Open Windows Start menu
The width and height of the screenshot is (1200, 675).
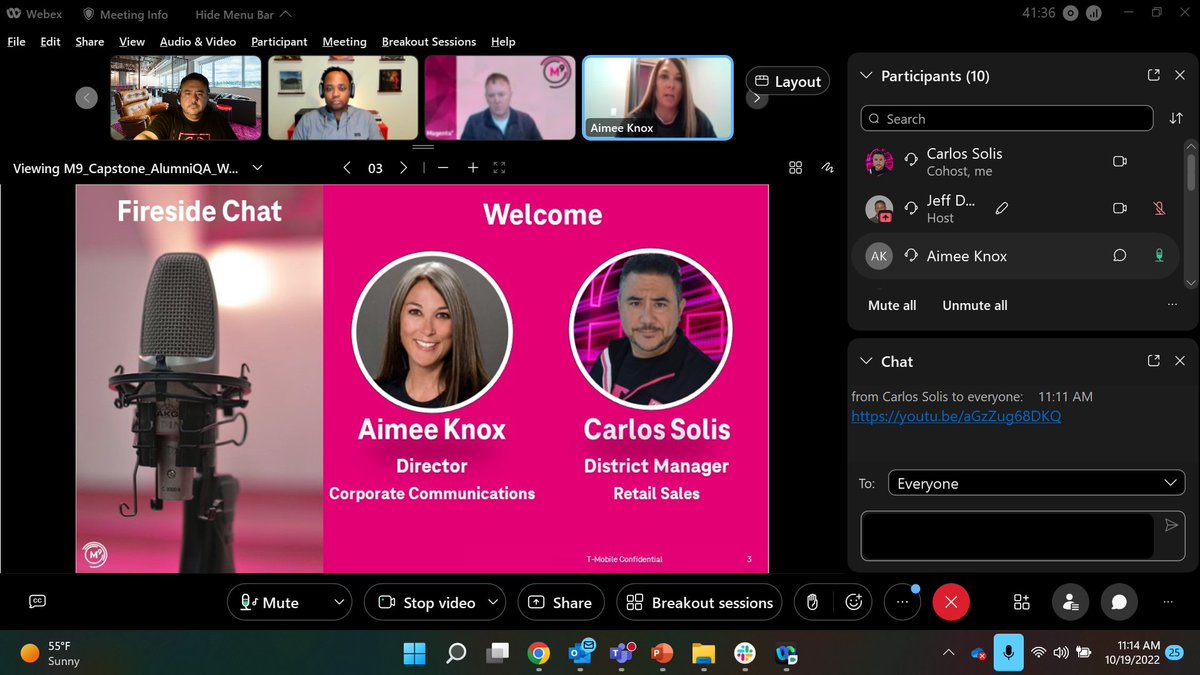pos(414,653)
